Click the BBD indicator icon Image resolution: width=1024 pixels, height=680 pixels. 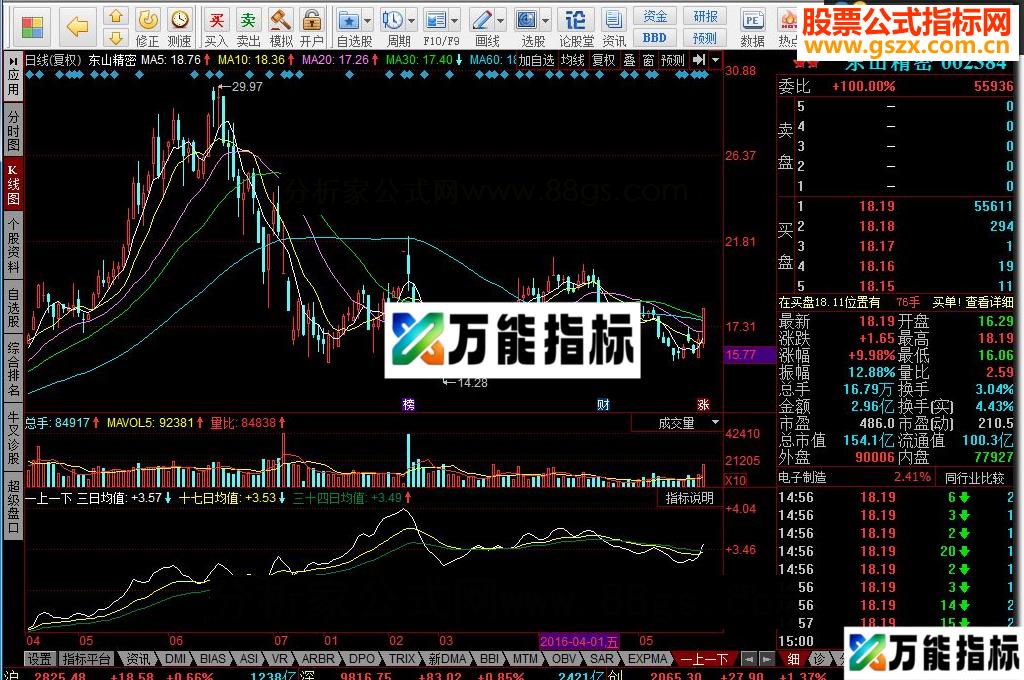tap(654, 37)
